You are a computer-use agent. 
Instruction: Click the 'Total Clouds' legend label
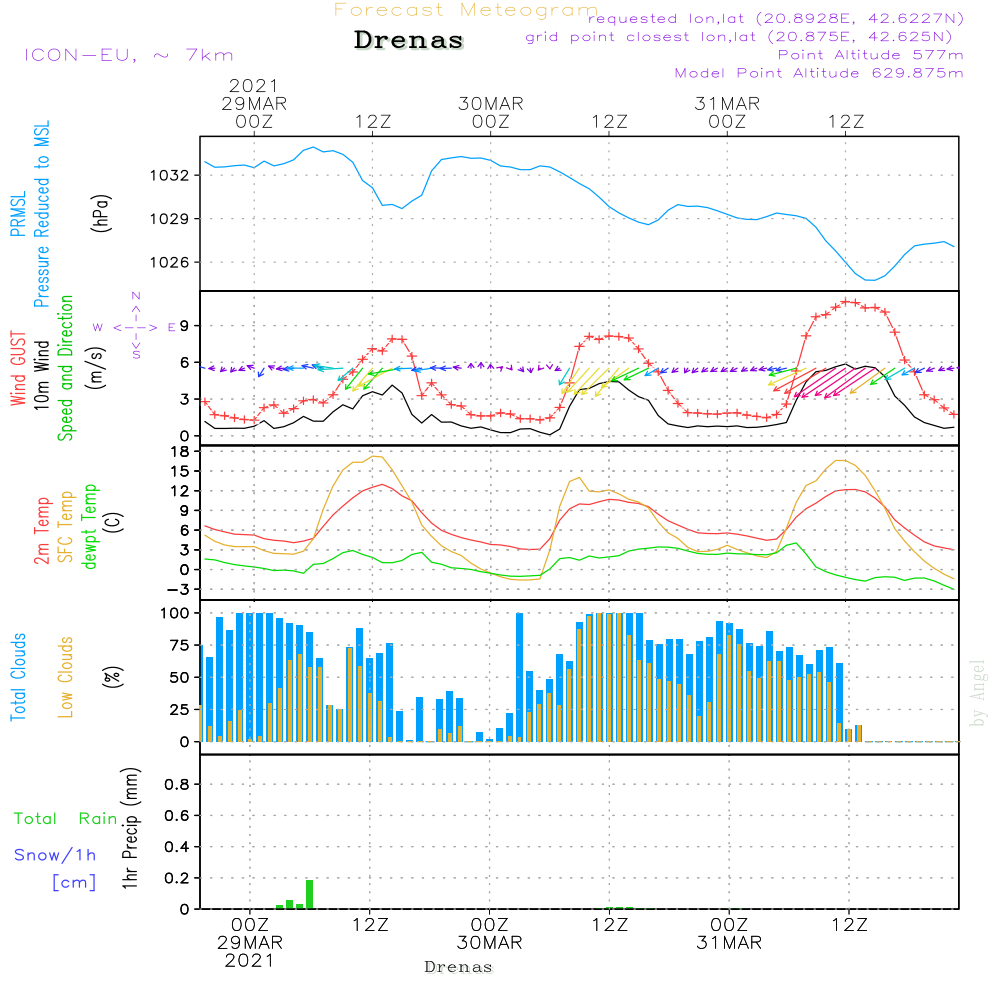(18, 677)
